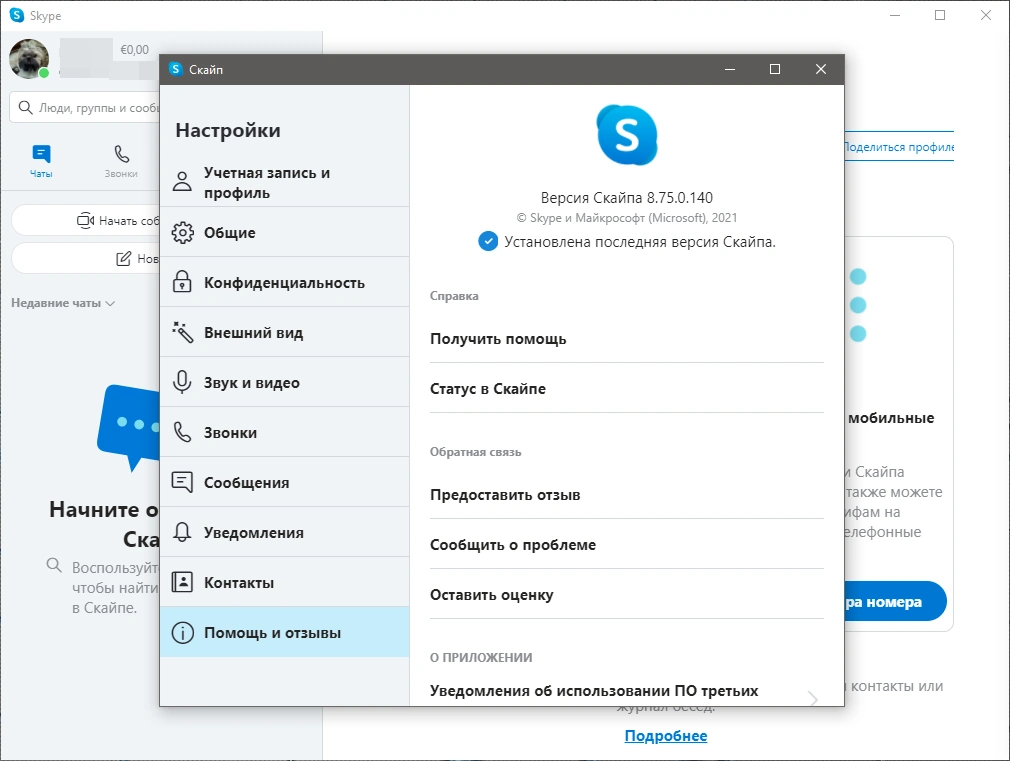Click the contact card icon for Контакты
Image resolution: width=1010 pixels, height=761 pixels.
click(x=182, y=582)
